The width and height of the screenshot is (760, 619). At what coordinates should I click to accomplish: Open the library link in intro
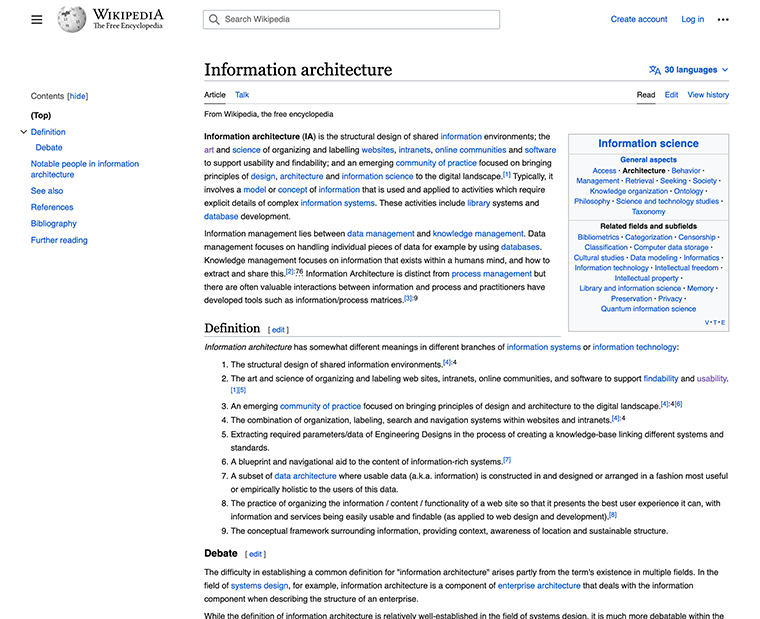(478, 203)
